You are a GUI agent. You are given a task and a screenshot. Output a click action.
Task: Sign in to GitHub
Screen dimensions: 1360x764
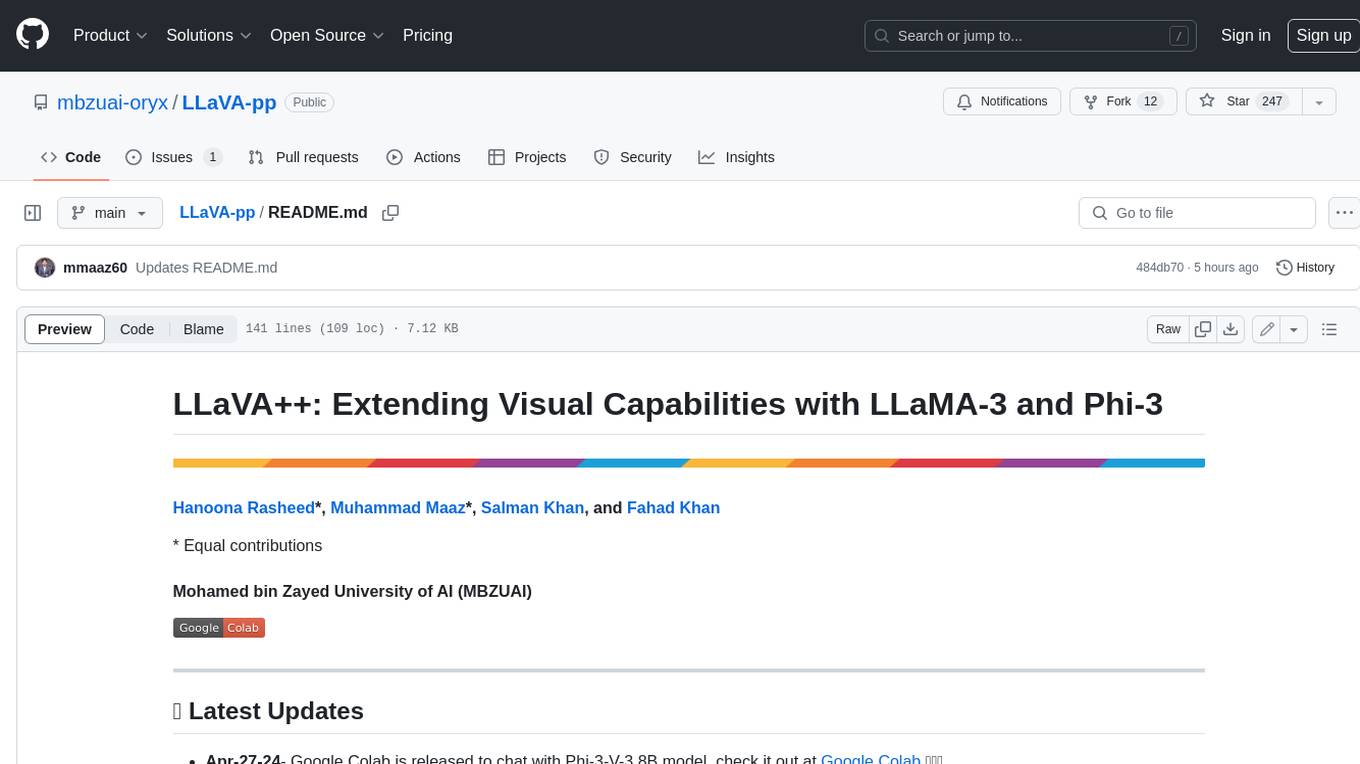(1245, 35)
